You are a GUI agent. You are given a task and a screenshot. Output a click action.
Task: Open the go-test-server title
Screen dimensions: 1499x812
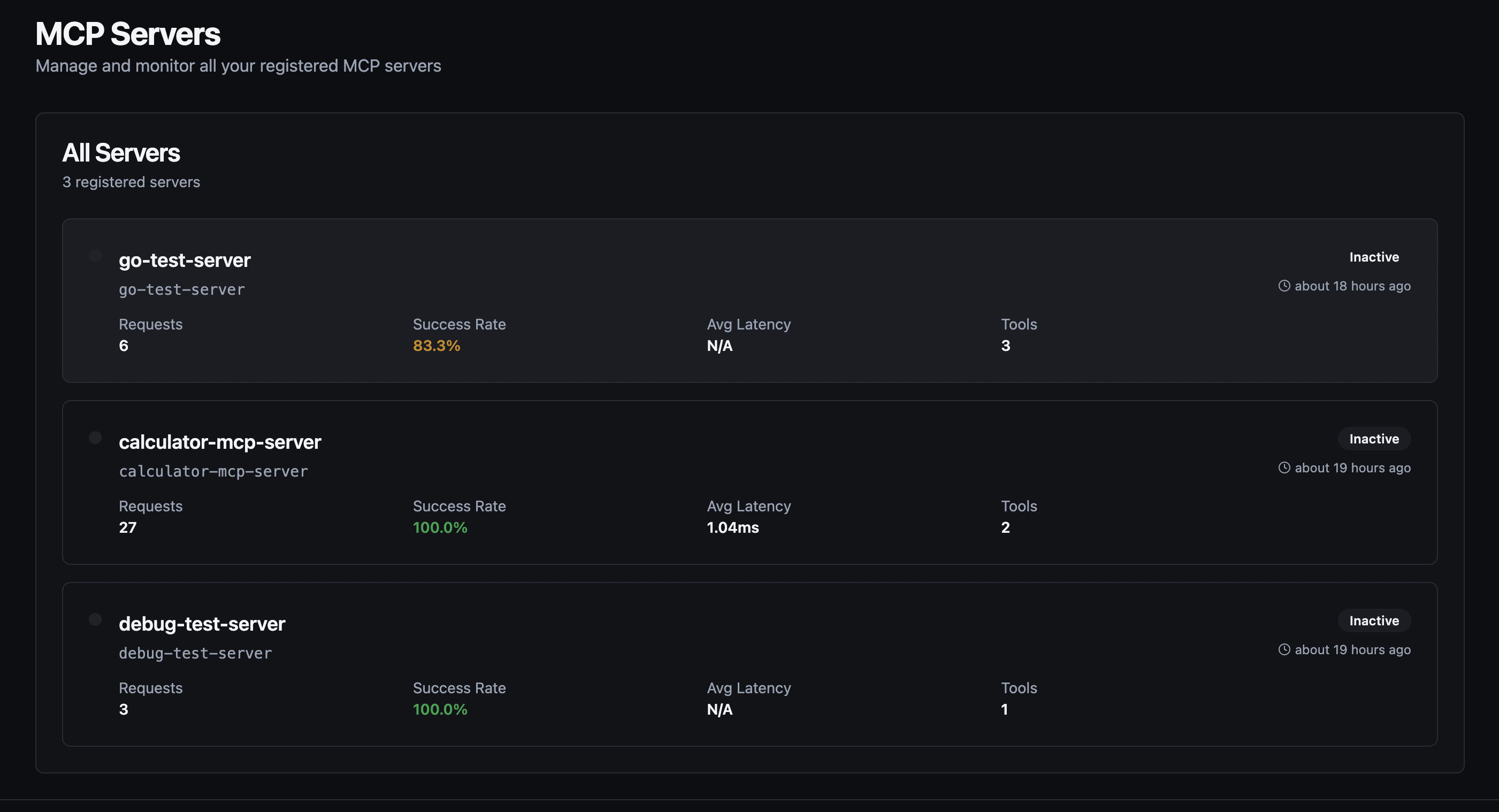point(185,260)
